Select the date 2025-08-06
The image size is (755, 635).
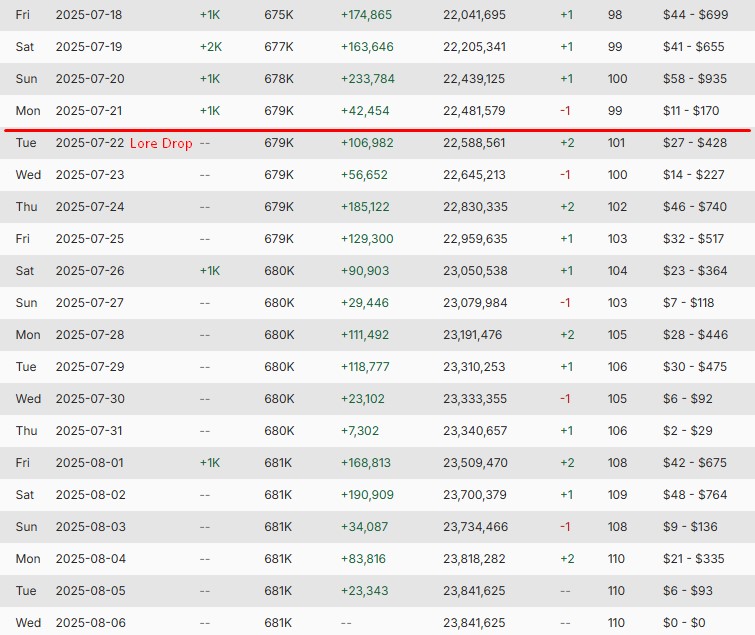(91, 623)
